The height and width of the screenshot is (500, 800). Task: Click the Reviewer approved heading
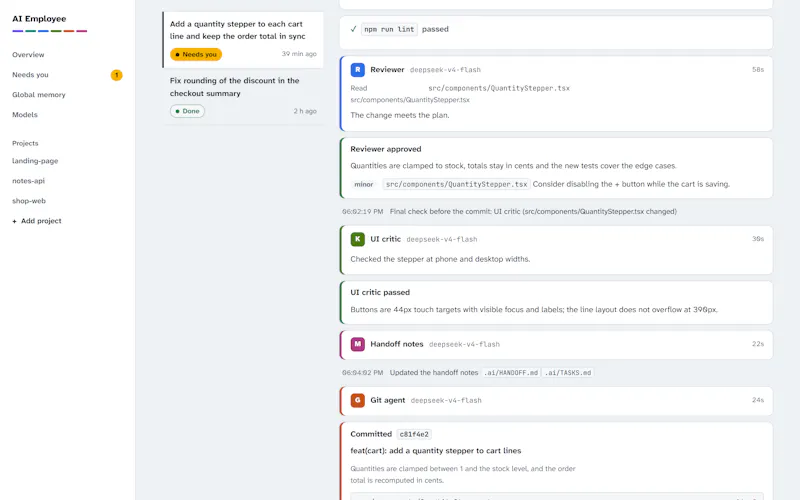pos(386,149)
